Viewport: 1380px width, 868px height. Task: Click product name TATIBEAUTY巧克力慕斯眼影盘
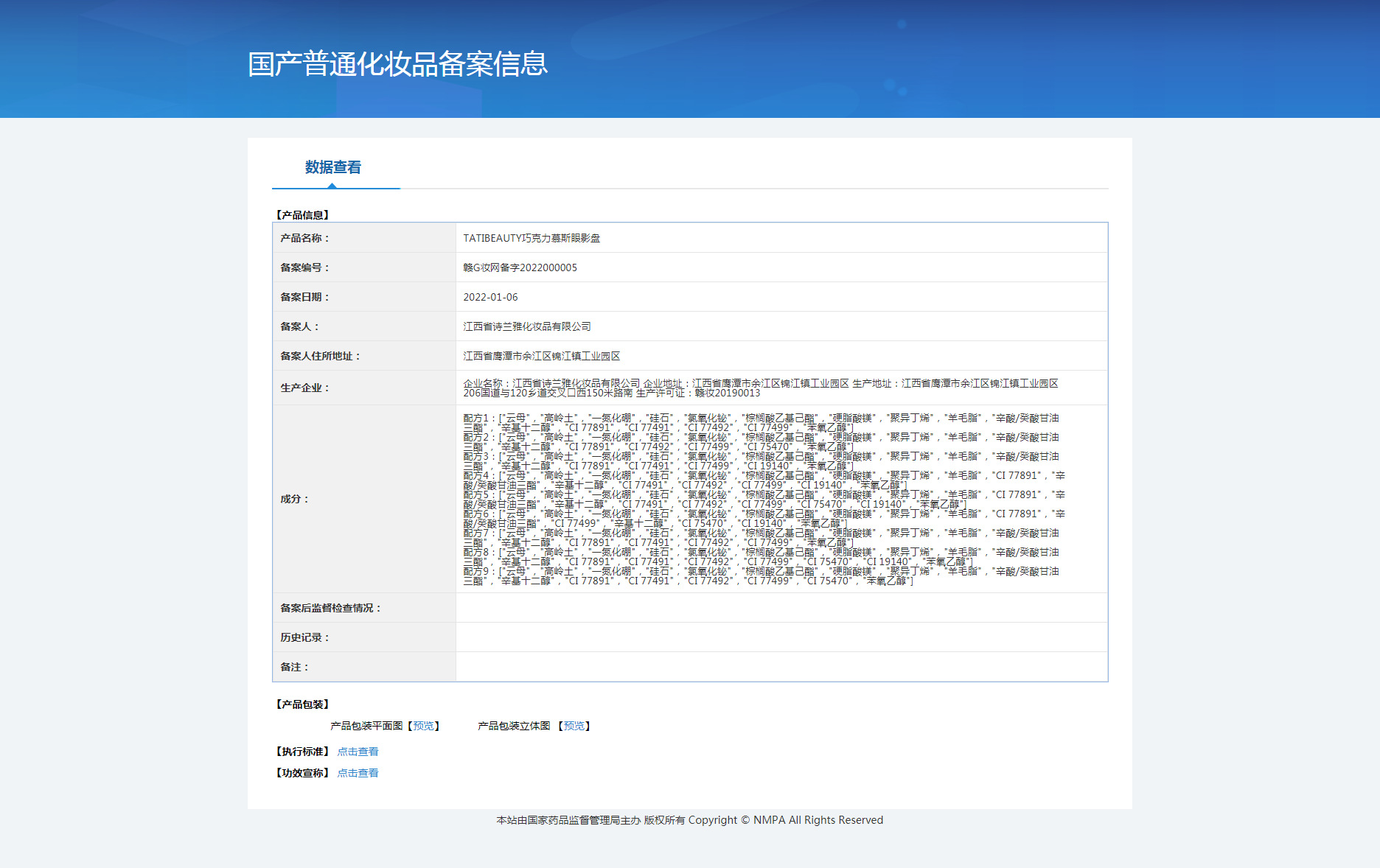coord(532,238)
